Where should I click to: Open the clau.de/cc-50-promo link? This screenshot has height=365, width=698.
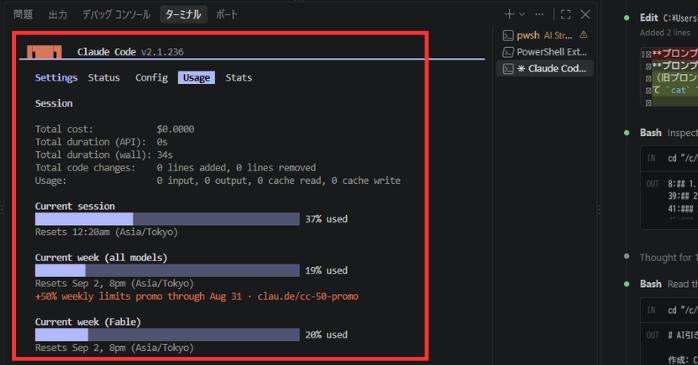click(x=308, y=296)
